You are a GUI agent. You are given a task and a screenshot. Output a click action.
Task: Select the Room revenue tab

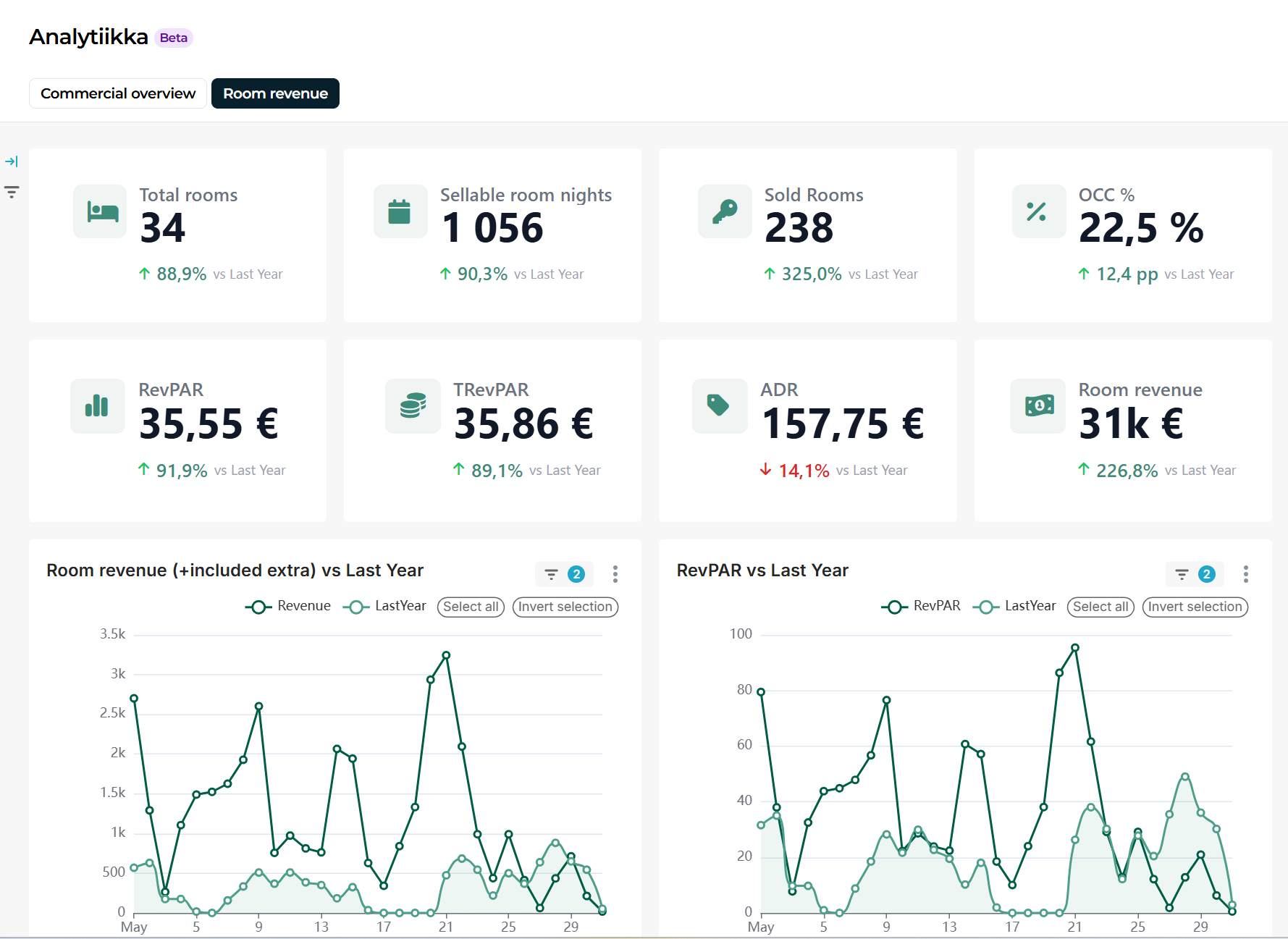coord(275,93)
